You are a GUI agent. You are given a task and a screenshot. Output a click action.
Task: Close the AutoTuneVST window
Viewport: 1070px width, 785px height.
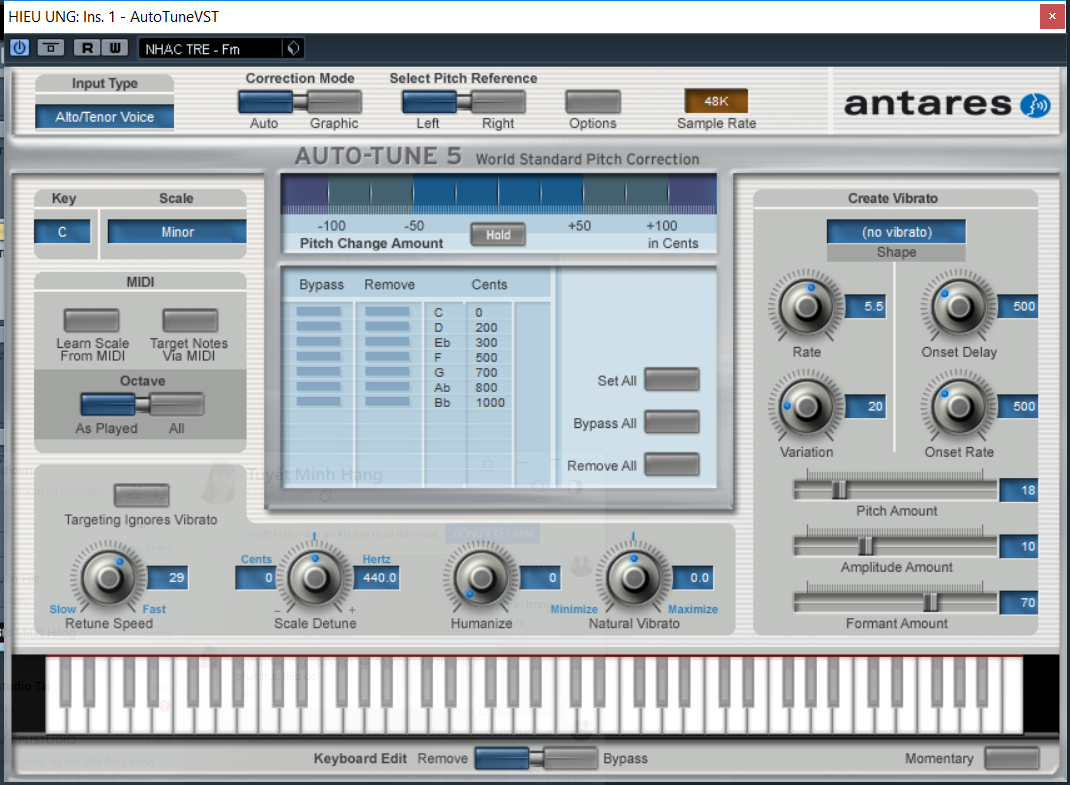pos(1052,16)
